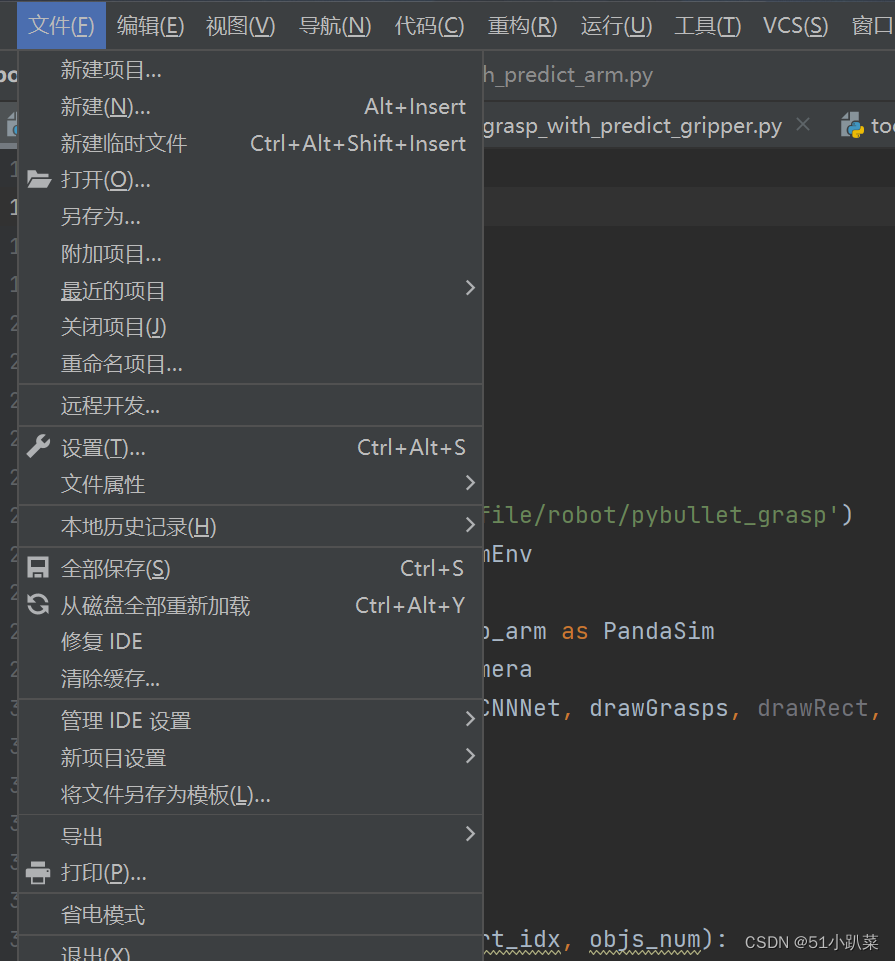
Task: Close the grasp_with_predict_gripper.py tab
Action: coord(802,124)
